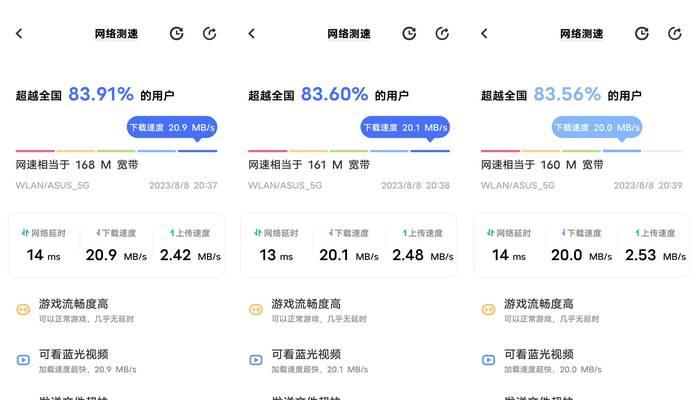Click the latency icon next to 14 ms at 20:37
The image size is (698, 400).
pos(25,233)
